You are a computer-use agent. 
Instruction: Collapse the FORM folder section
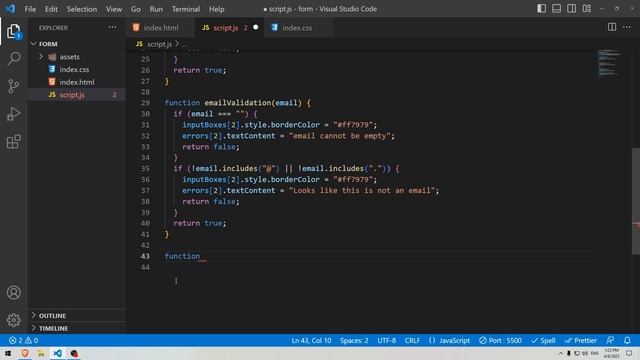point(77,44)
